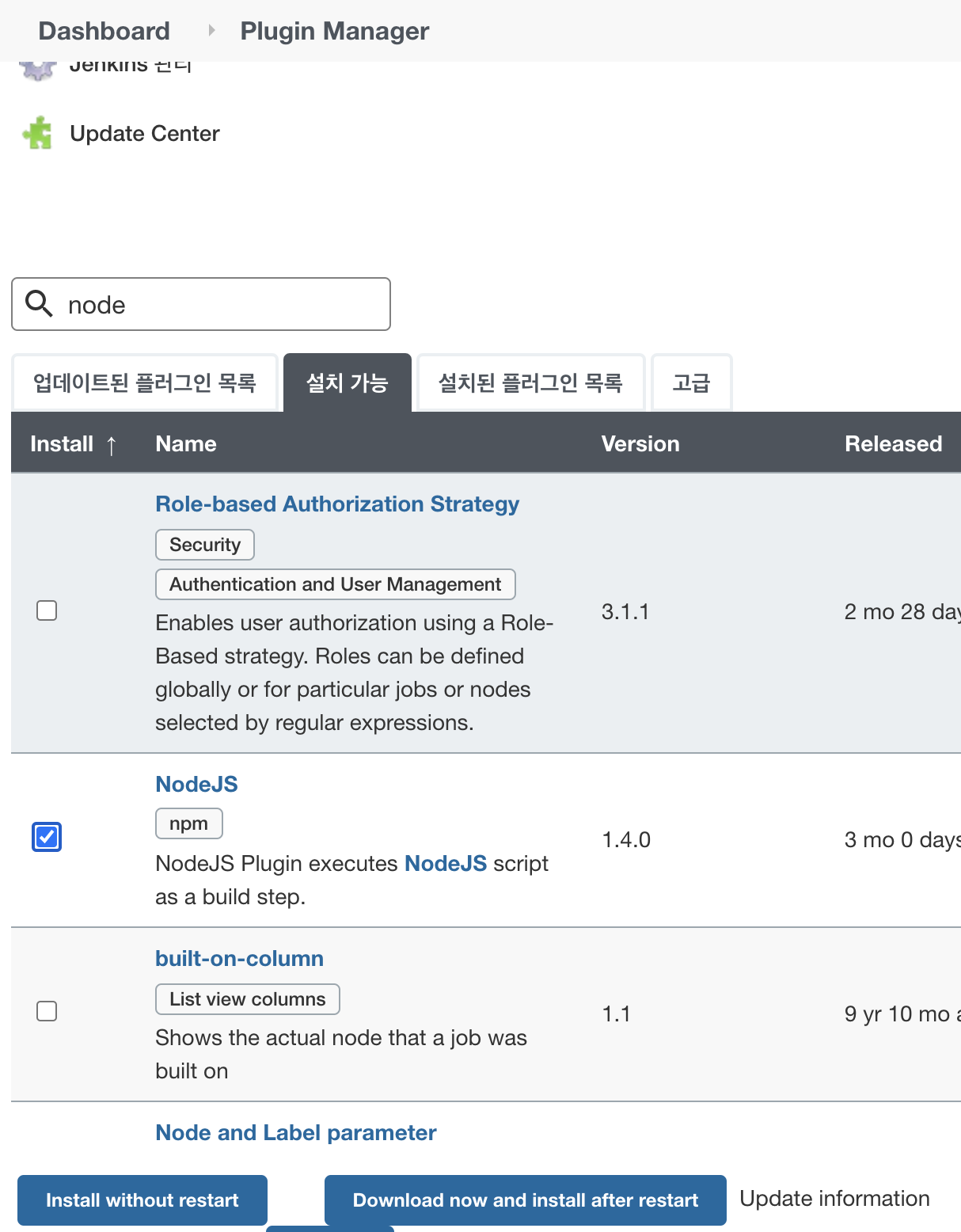This screenshot has width=961, height=1232.
Task: Click the breadcrumb arrow after Dashboard
Action: [x=211, y=30]
